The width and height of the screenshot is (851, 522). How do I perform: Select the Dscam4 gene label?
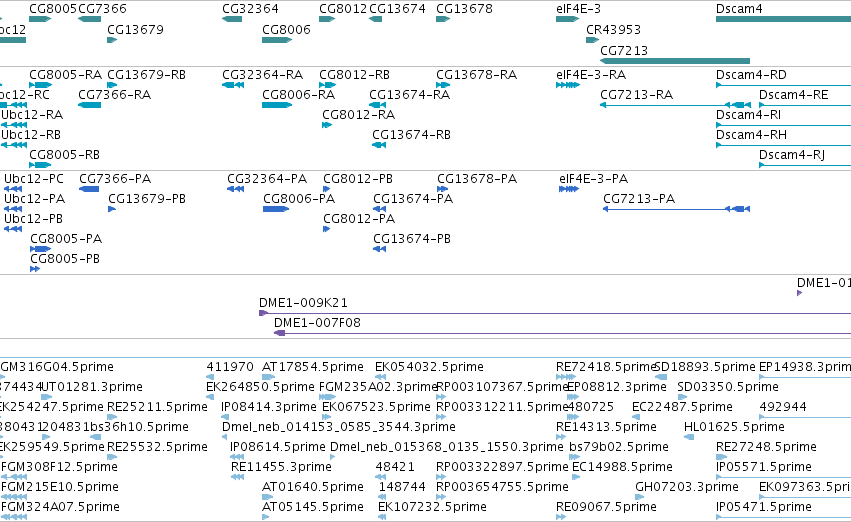click(x=739, y=9)
